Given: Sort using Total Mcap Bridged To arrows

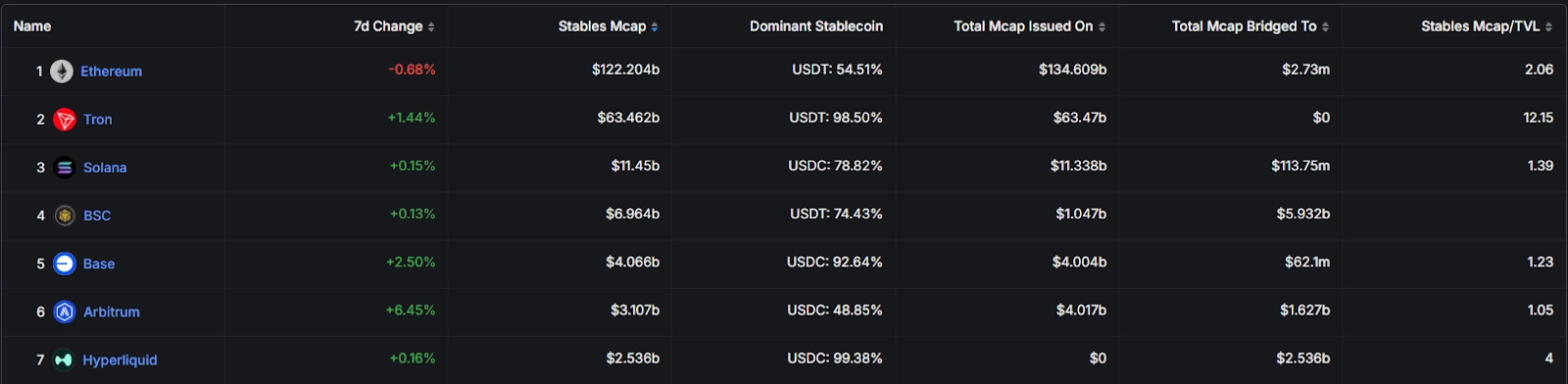Looking at the screenshot, I should pyautogui.click(x=1325, y=26).
